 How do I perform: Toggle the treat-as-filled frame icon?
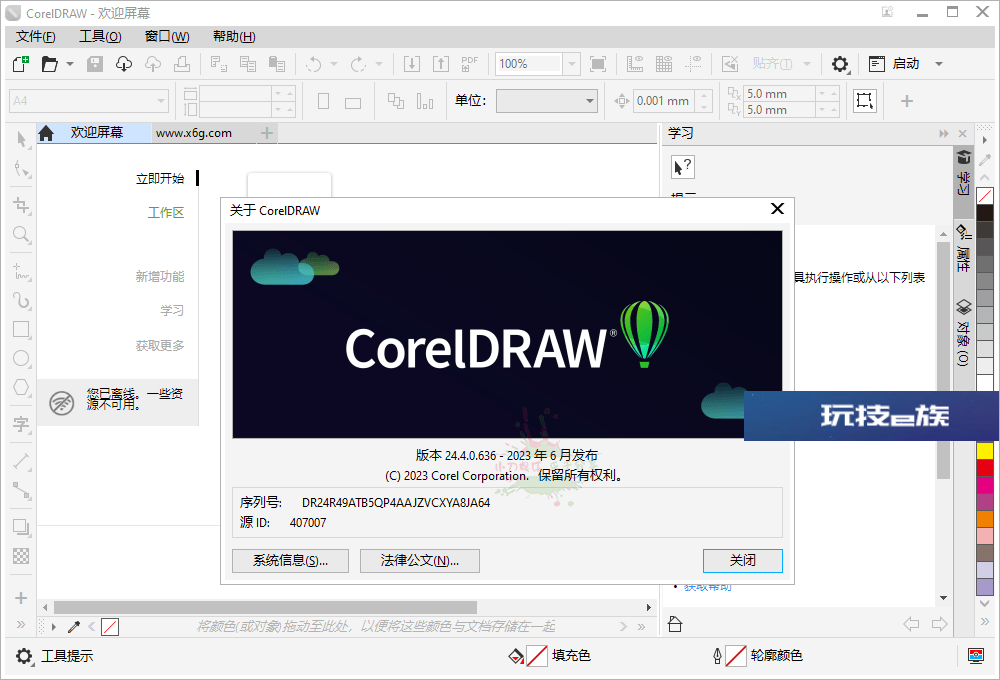[x=865, y=101]
